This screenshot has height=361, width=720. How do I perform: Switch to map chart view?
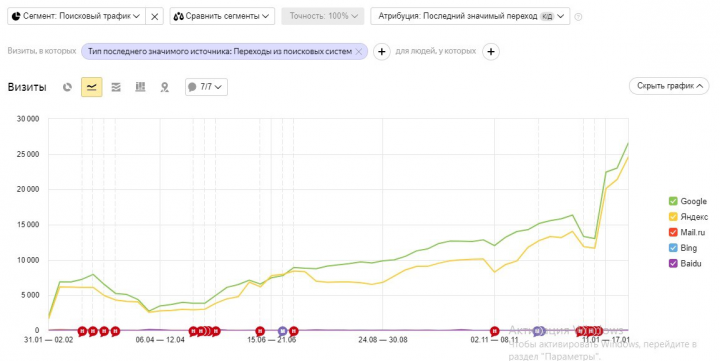(164, 87)
